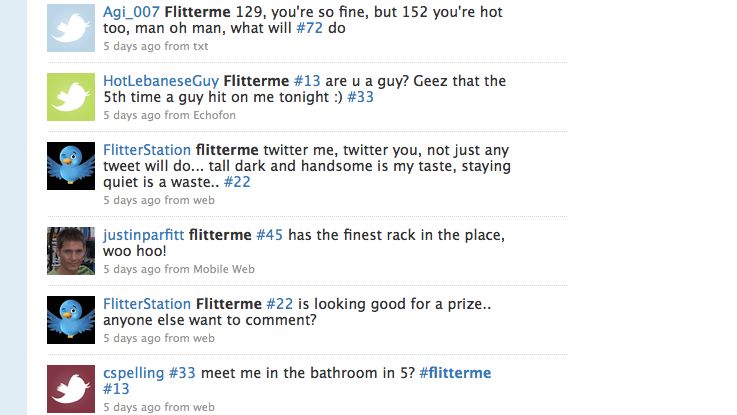Click FlitterStation avatar beside the prize tweet
Viewport: 737px width, 415px height.
(x=71, y=320)
